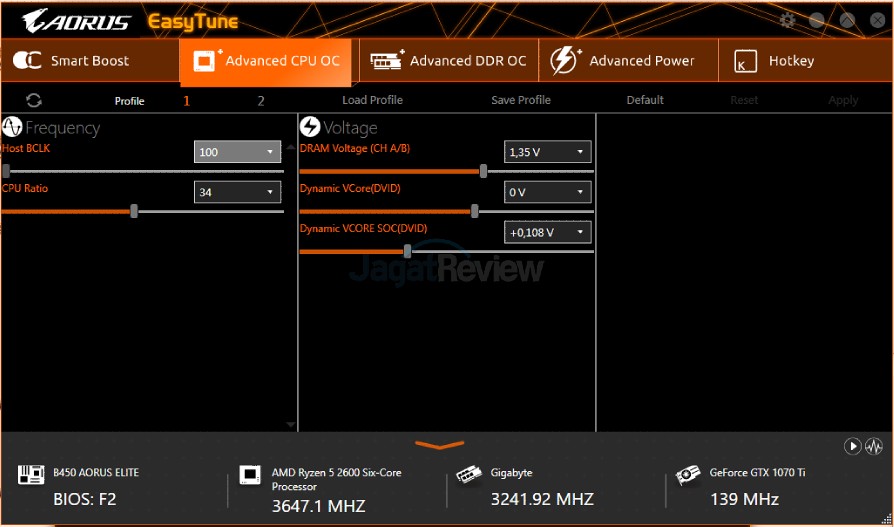Viewport: 894px width, 527px height.
Task: Click the motherboard icon beside B450 AORUS ELITE
Action: [x=31, y=475]
